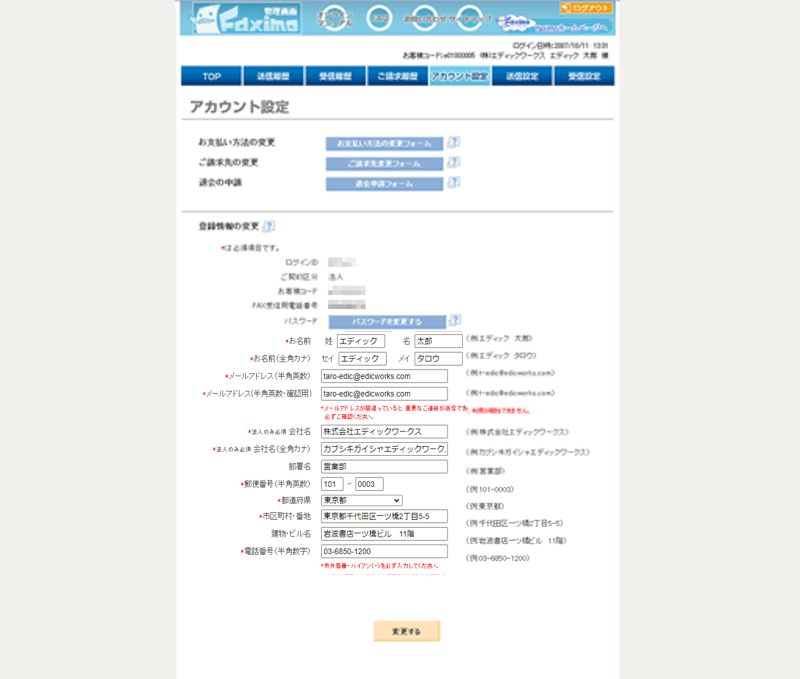The height and width of the screenshot is (679, 800).
Task: Click the セイ kana field
Action: pyautogui.click(x=362, y=359)
